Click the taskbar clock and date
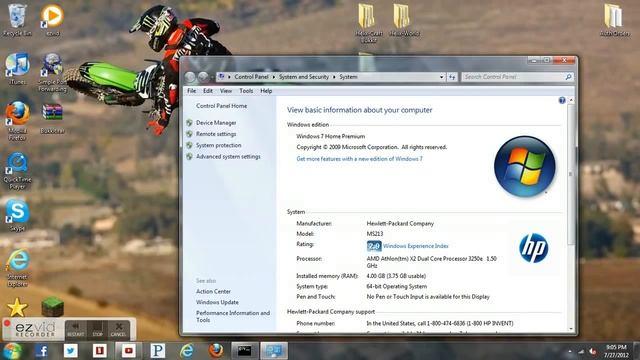Image resolution: width=640 pixels, height=360 pixels. [616, 351]
